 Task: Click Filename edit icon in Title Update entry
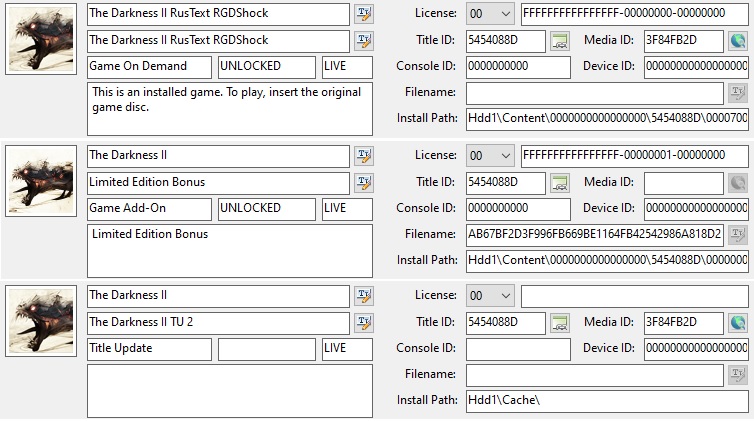click(x=738, y=375)
